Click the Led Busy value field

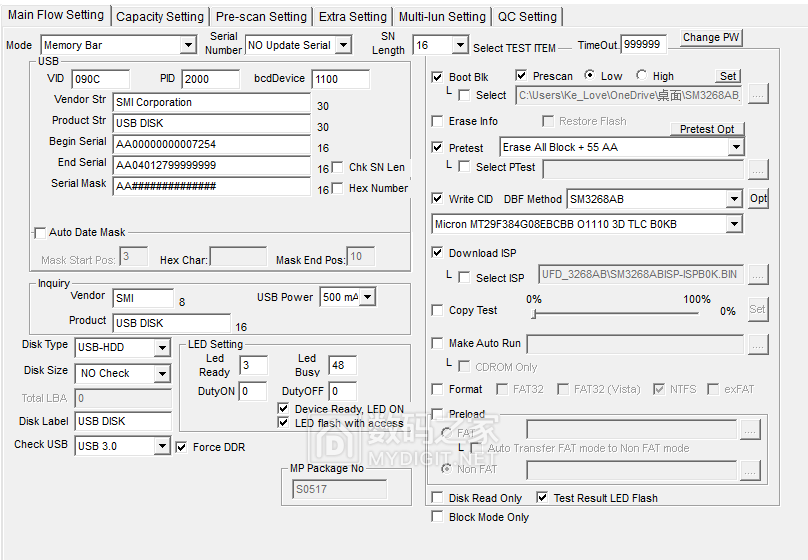(342, 365)
